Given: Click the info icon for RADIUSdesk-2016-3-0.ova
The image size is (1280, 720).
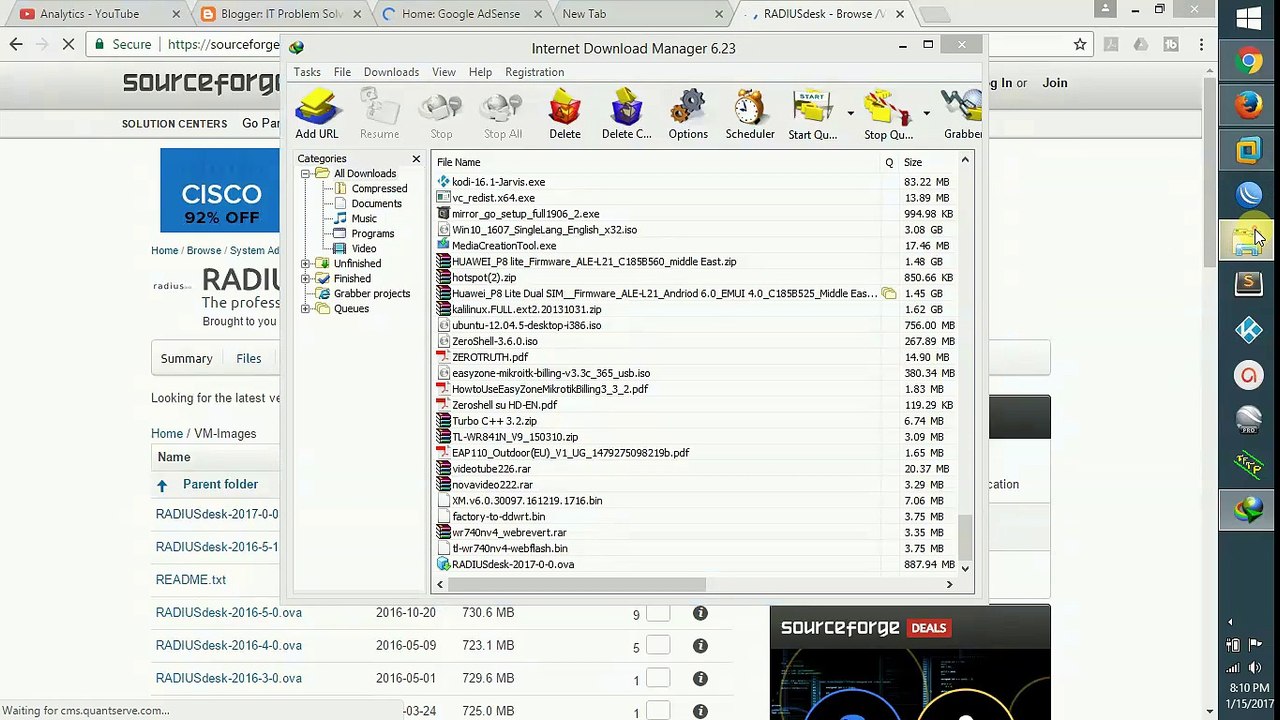Looking at the screenshot, I should [x=700, y=679].
